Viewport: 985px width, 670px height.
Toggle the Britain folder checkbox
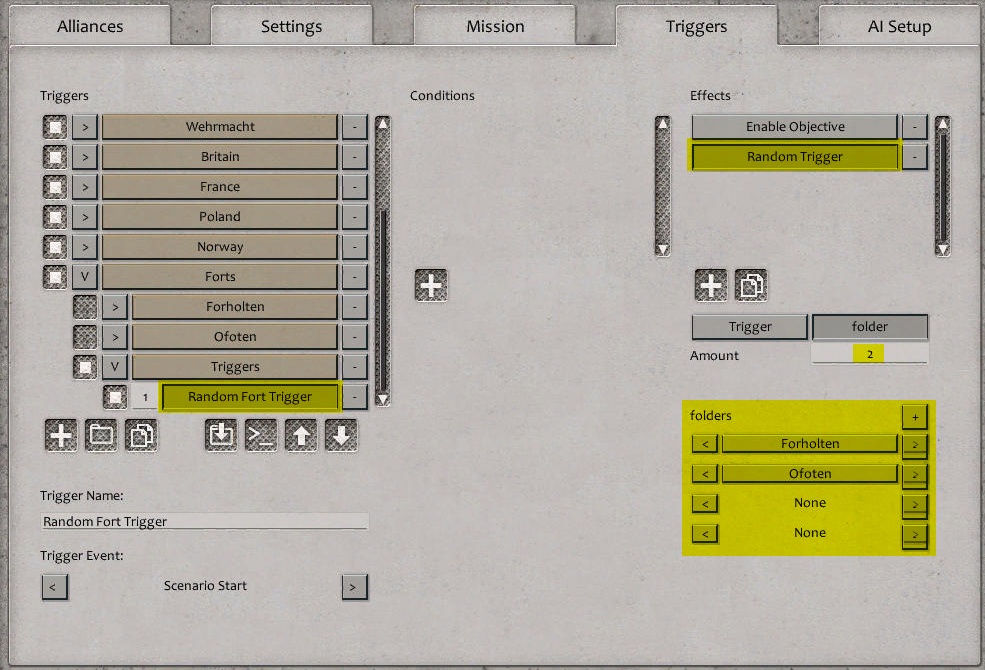point(55,157)
